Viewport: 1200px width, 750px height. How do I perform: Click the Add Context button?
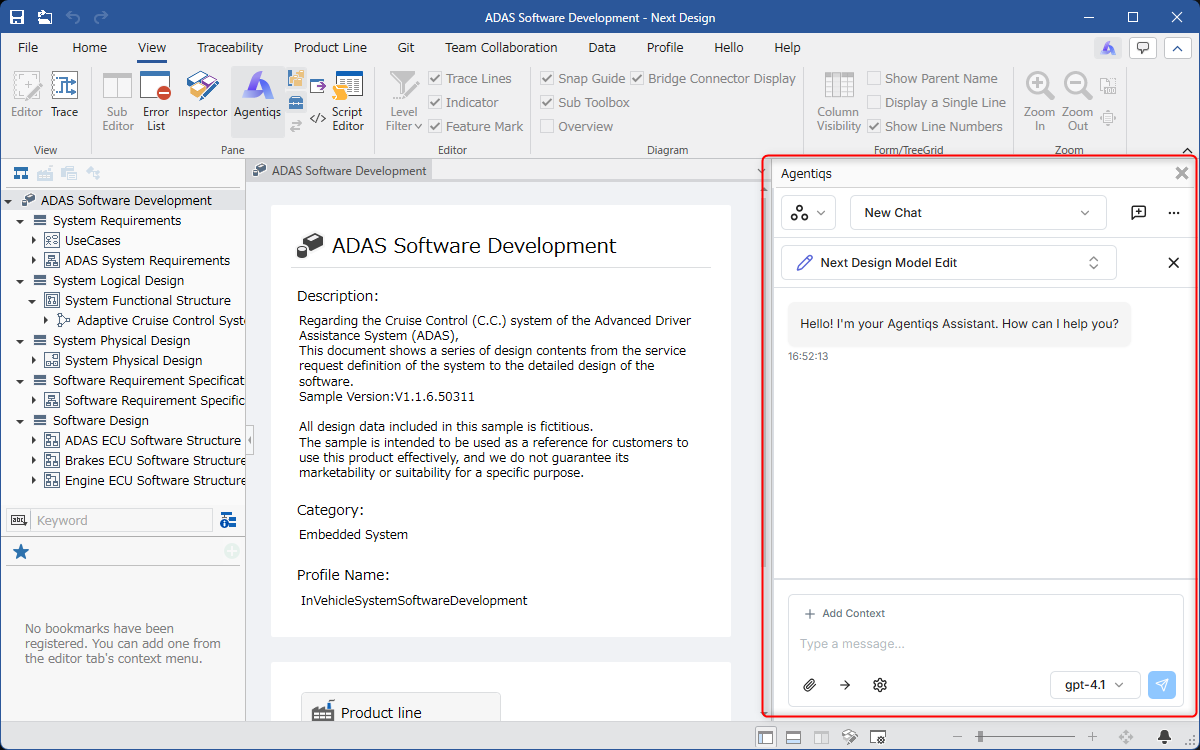click(845, 613)
